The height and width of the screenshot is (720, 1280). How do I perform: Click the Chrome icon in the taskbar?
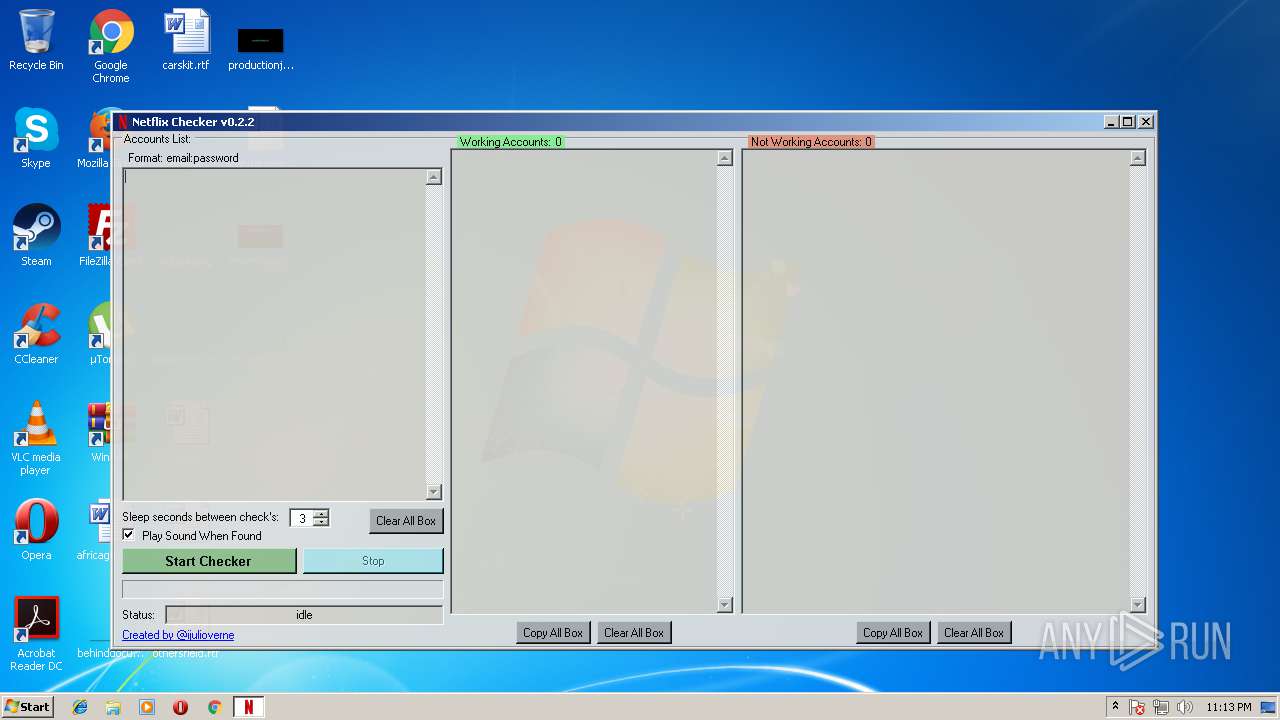[214, 707]
